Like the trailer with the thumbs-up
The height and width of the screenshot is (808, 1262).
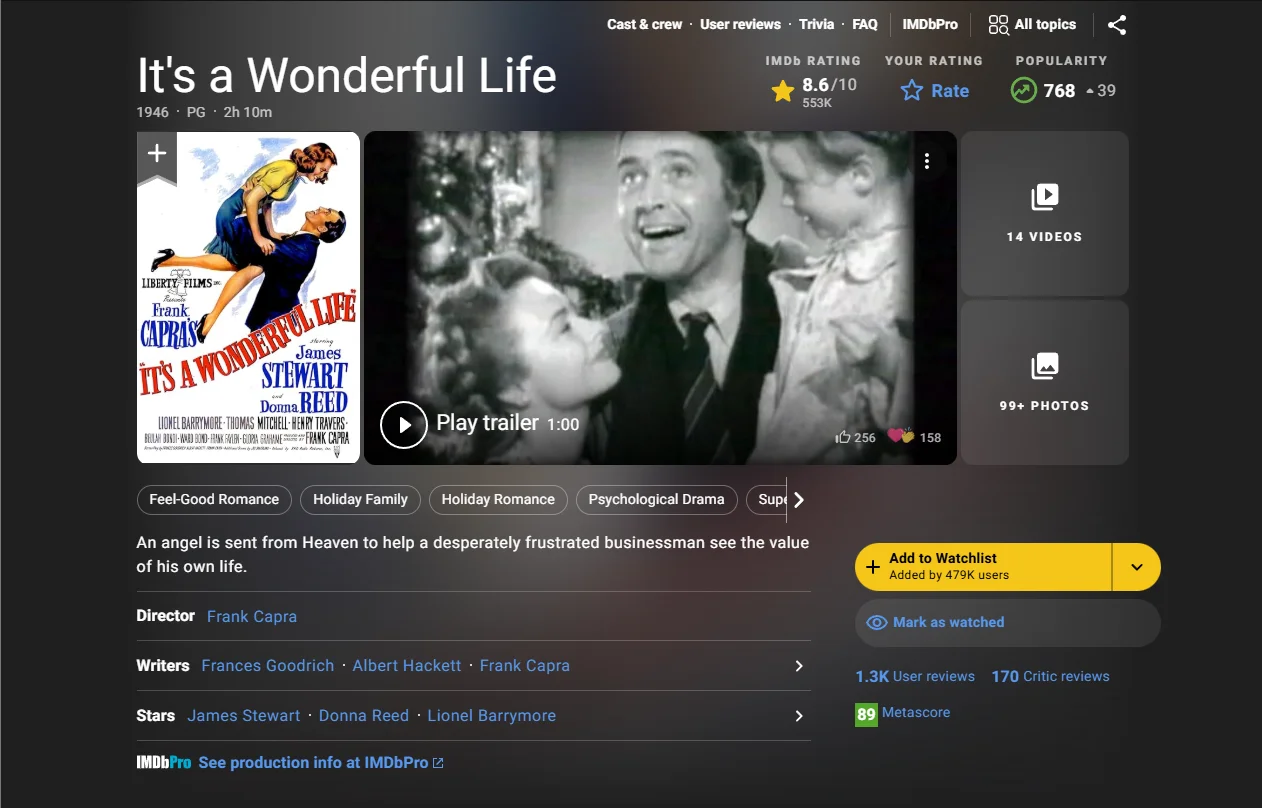coord(841,437)
